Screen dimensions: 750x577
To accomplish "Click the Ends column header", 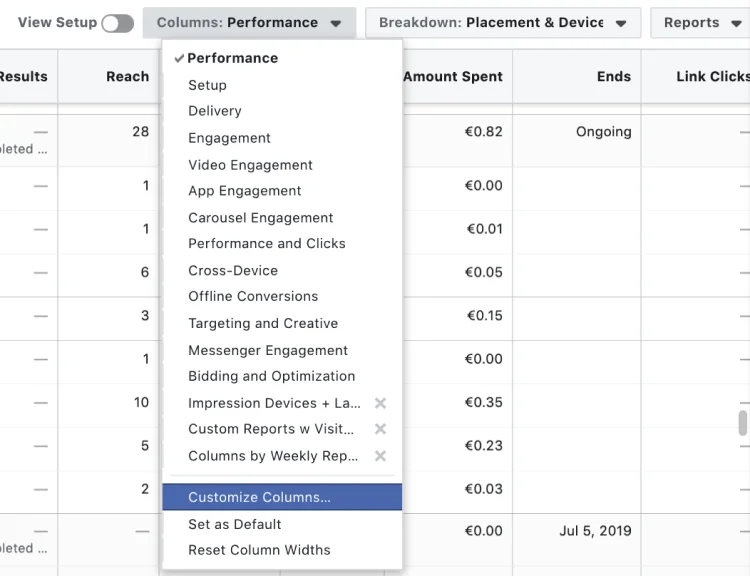I will point(614,77).
